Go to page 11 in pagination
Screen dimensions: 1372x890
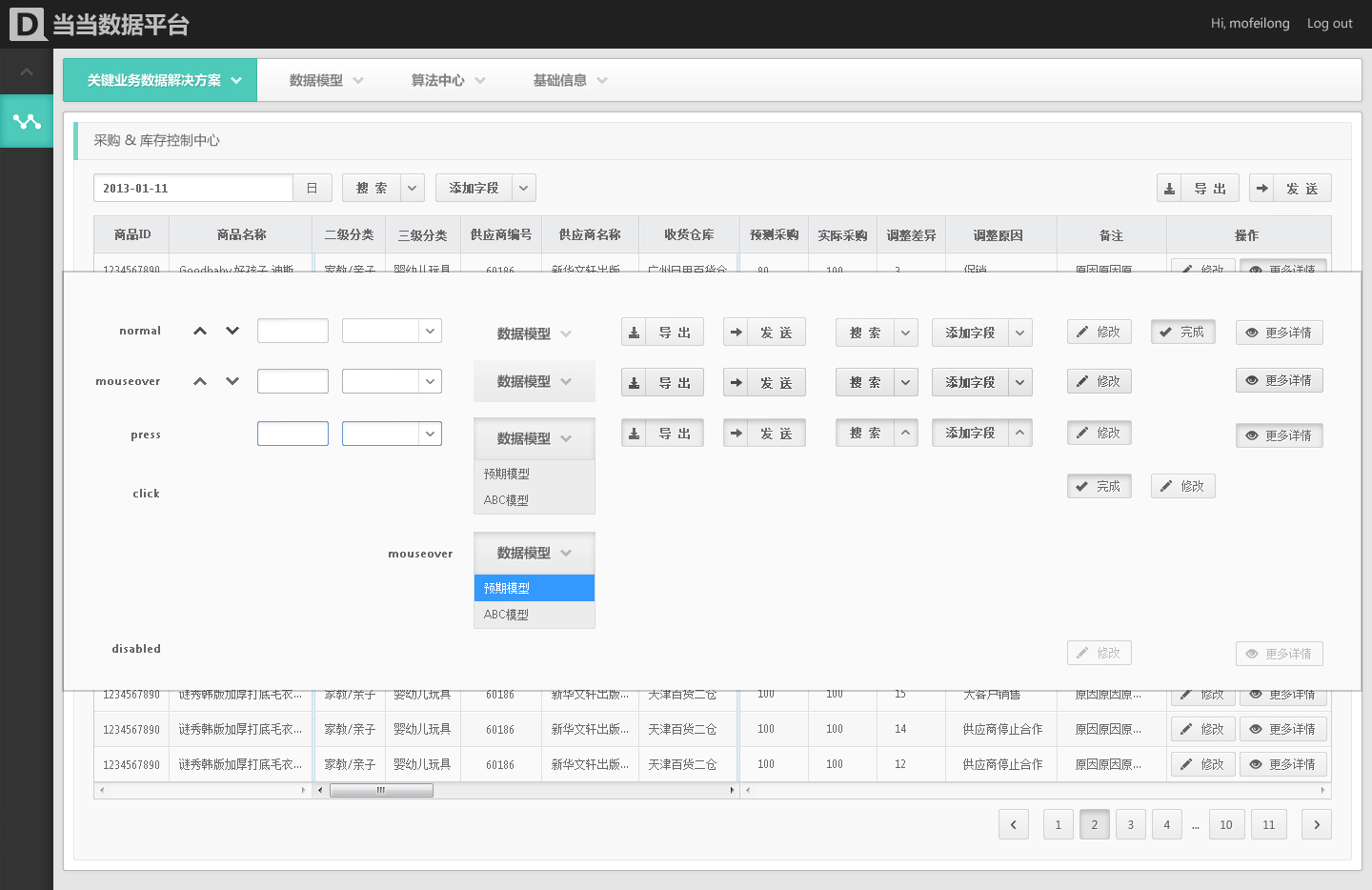1269,824
